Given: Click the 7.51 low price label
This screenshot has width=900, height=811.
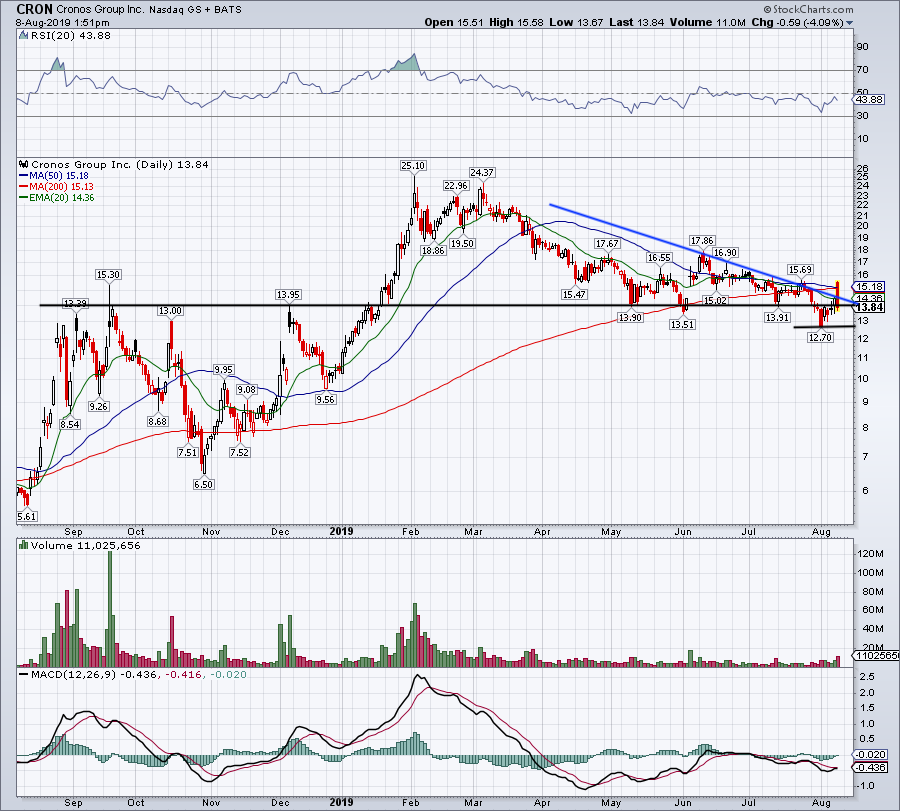Looking at the screenshot, I should [187, 452].
